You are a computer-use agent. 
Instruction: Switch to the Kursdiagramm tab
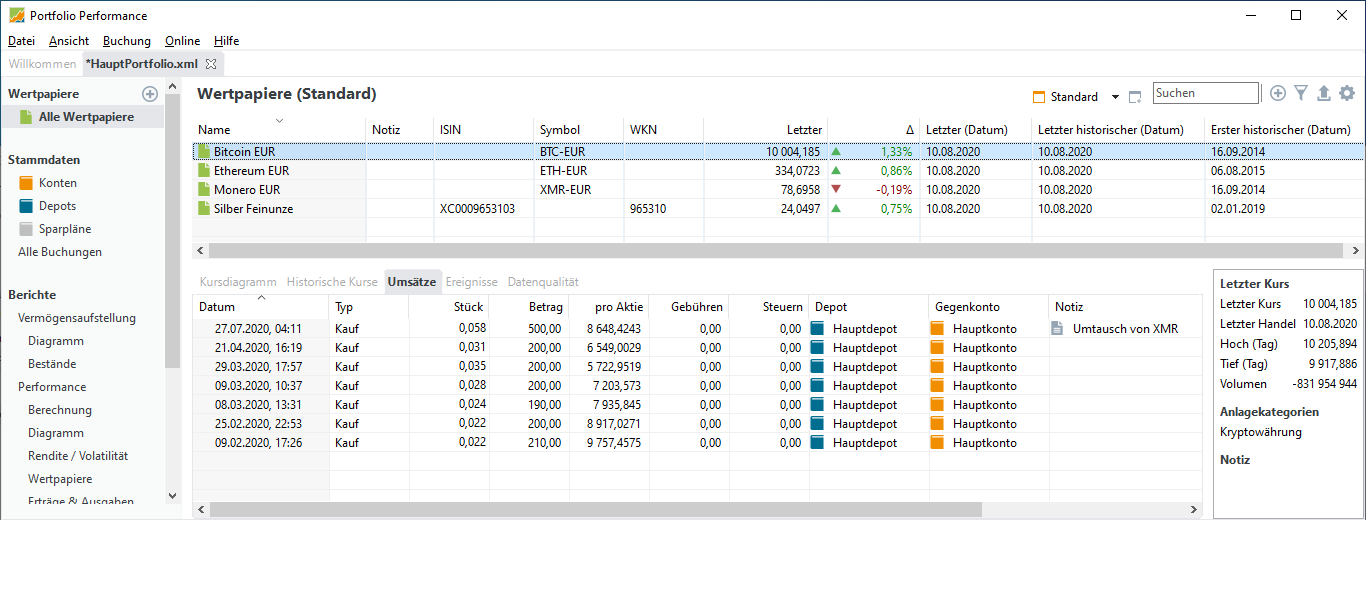(x=238, y=282)
